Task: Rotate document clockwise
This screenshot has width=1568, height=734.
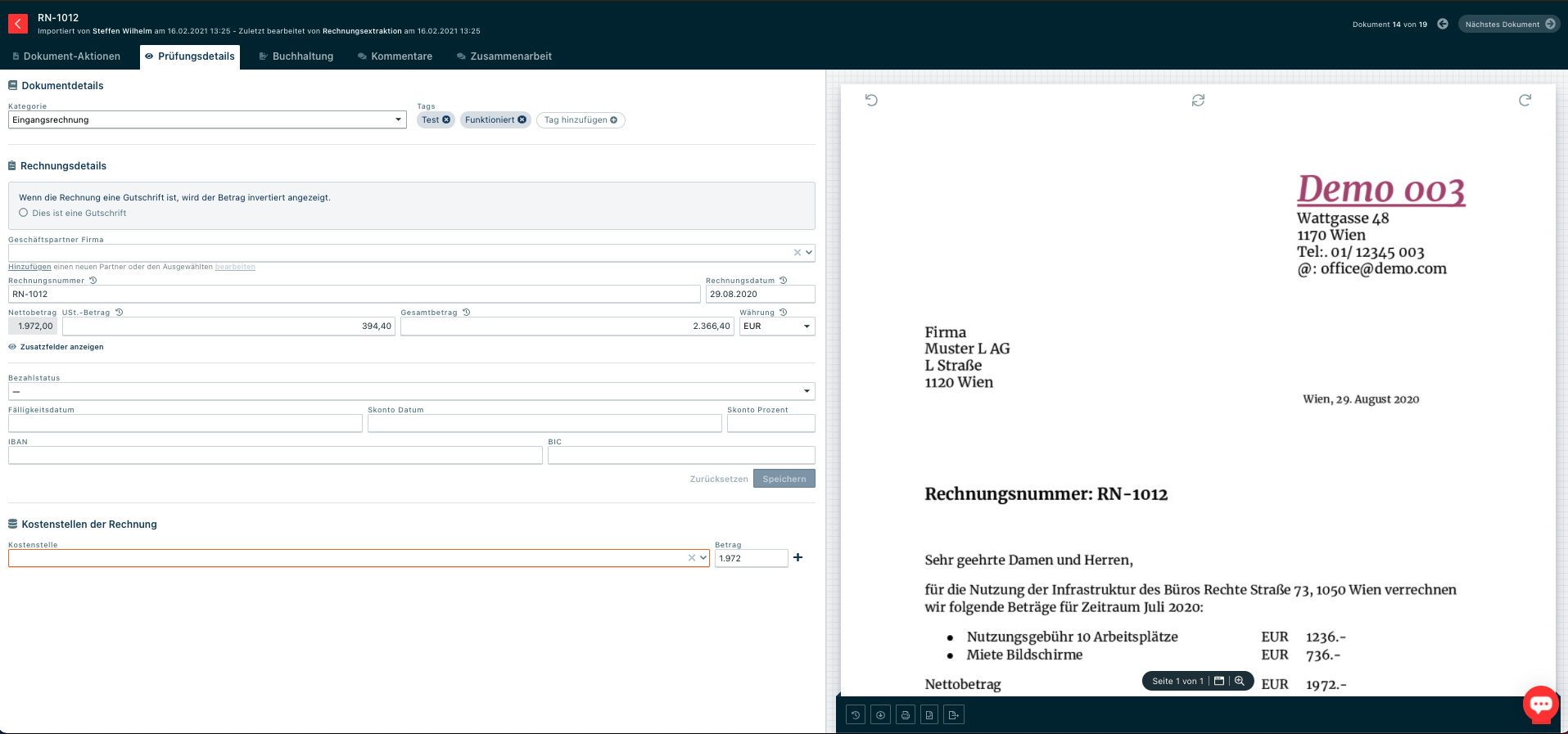Action: (1525, 100)
